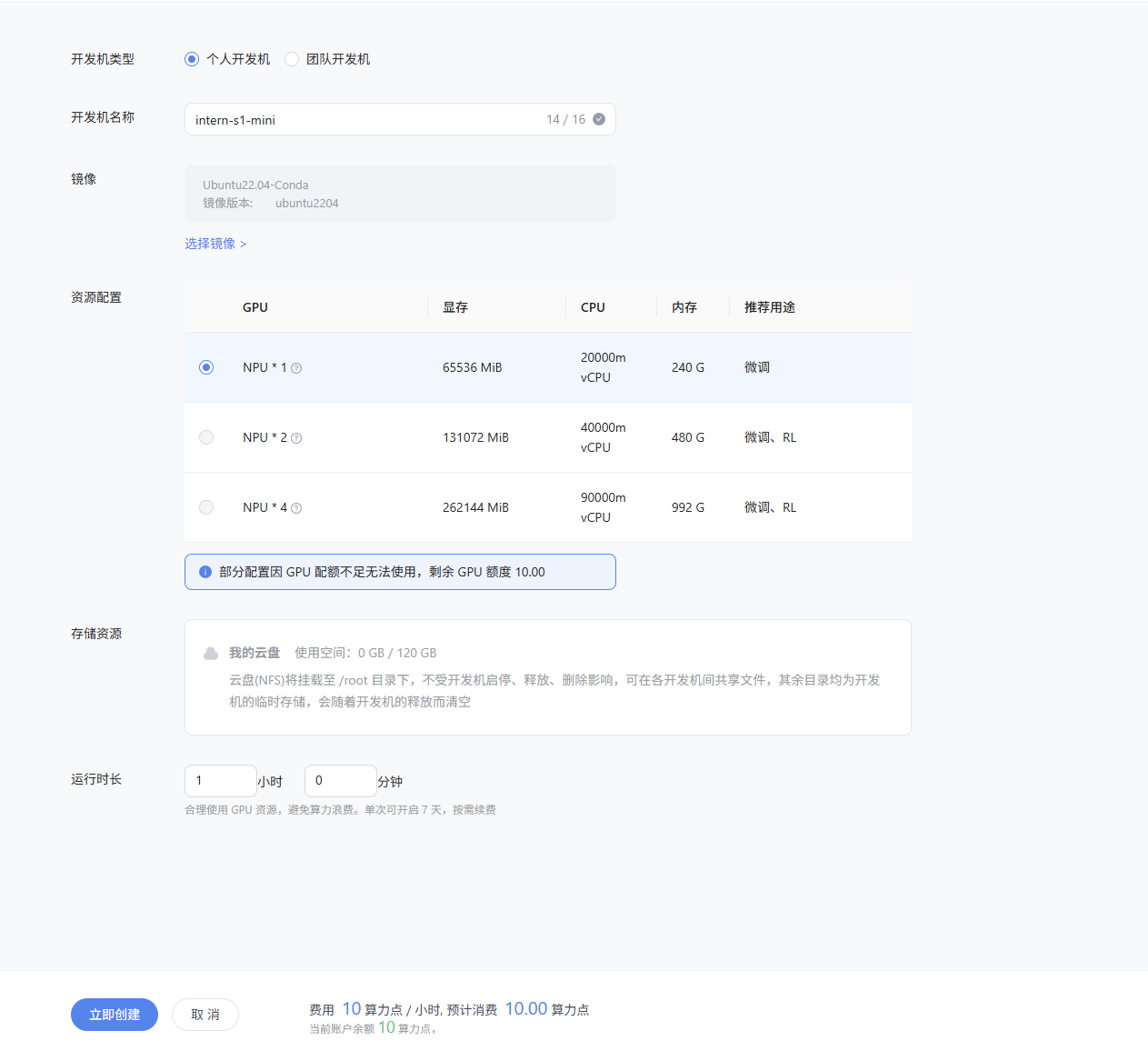Focus the minutes input under 运行时长
Screen dimensions: 1148x1041
click(x=340, y=780)
